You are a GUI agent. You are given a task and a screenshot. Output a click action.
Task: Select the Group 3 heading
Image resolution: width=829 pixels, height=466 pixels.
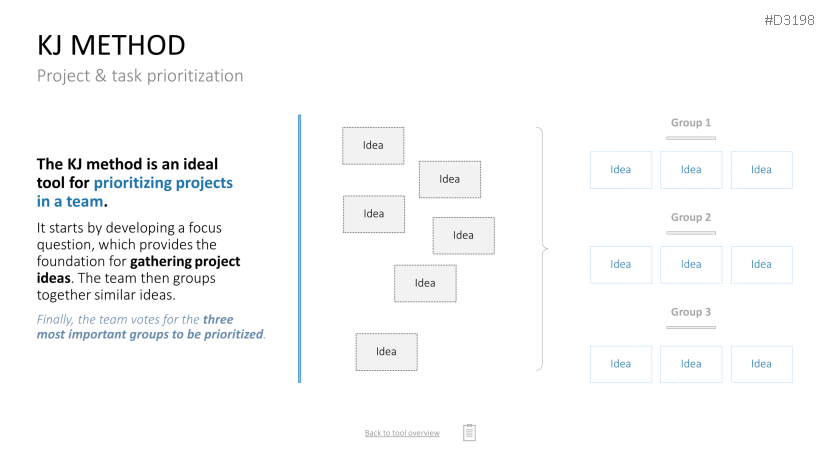(x=690, y=312)
